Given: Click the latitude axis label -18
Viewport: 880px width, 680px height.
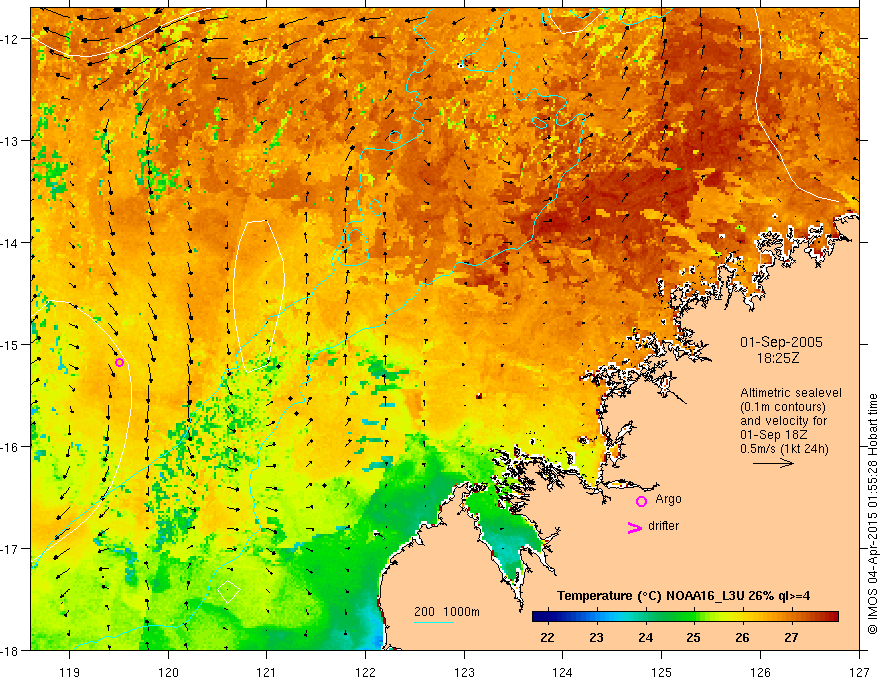Looking at the screenshot, I should point(12,650).
